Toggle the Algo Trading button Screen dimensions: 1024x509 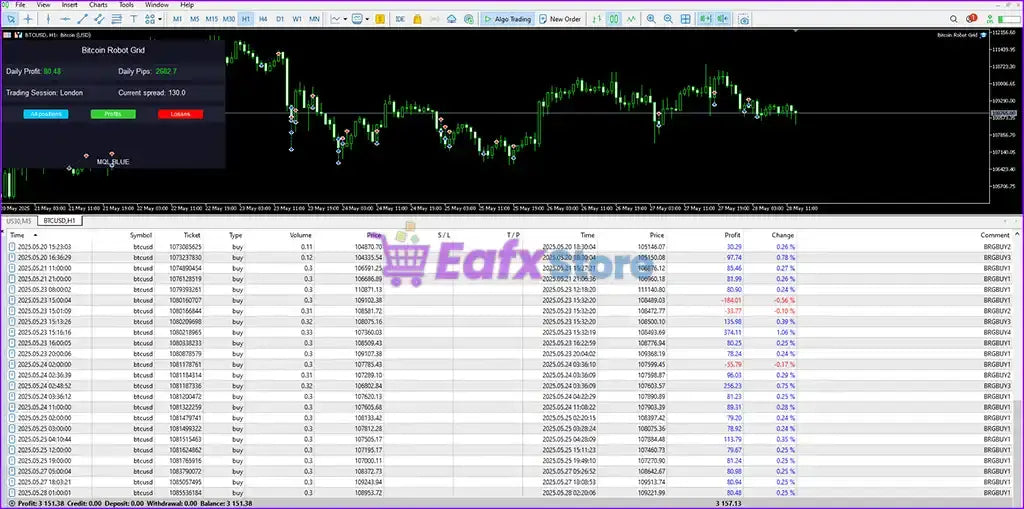tap(508, 19)
